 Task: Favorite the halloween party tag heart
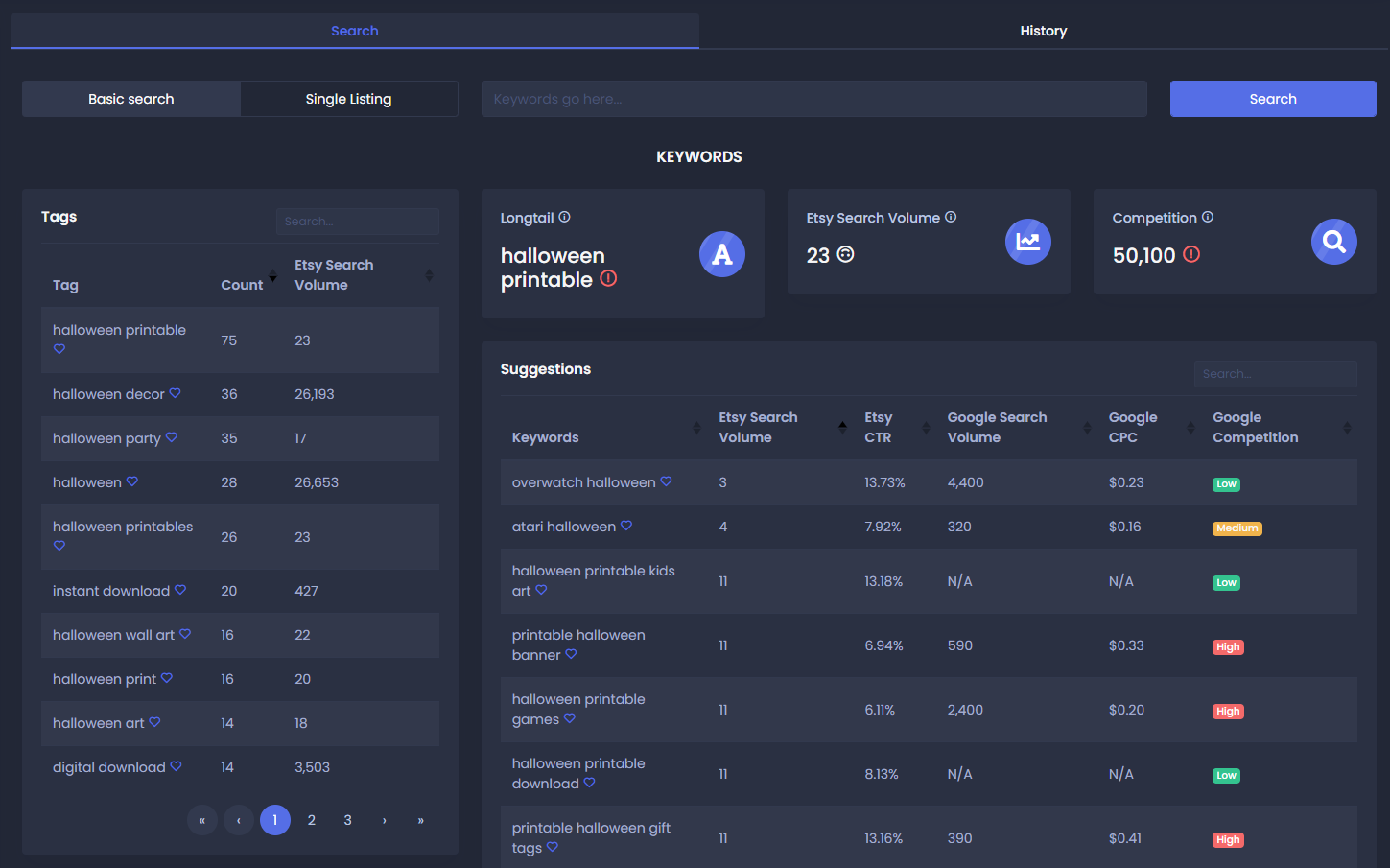click(171, 437)
